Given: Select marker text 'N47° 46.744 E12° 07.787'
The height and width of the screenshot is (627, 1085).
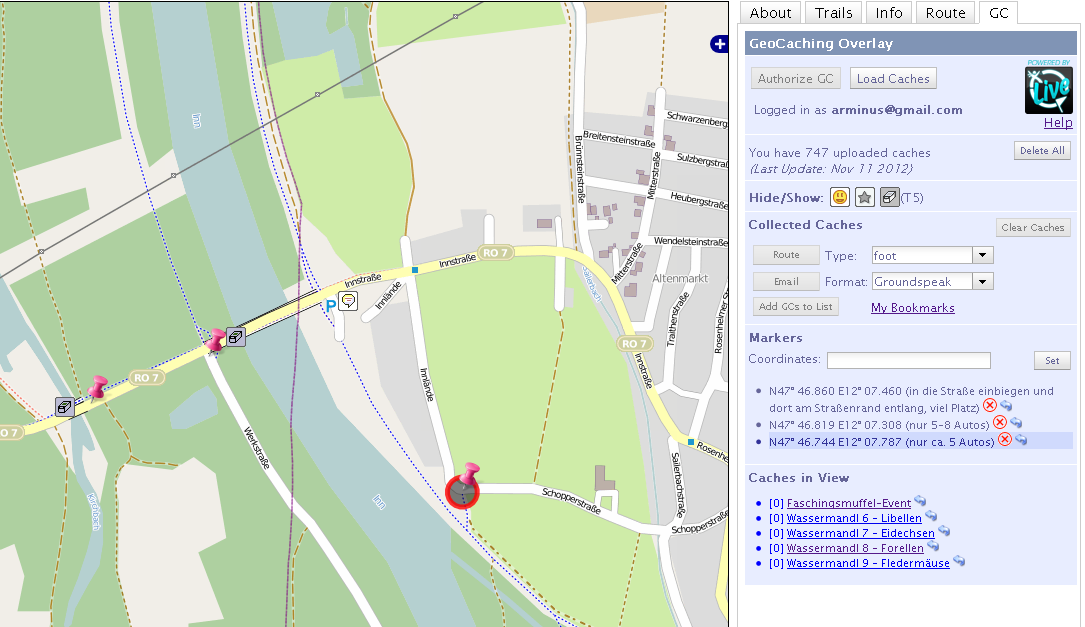Looking at the screenshot, I should pyautogui.click(x=835, y=442).
